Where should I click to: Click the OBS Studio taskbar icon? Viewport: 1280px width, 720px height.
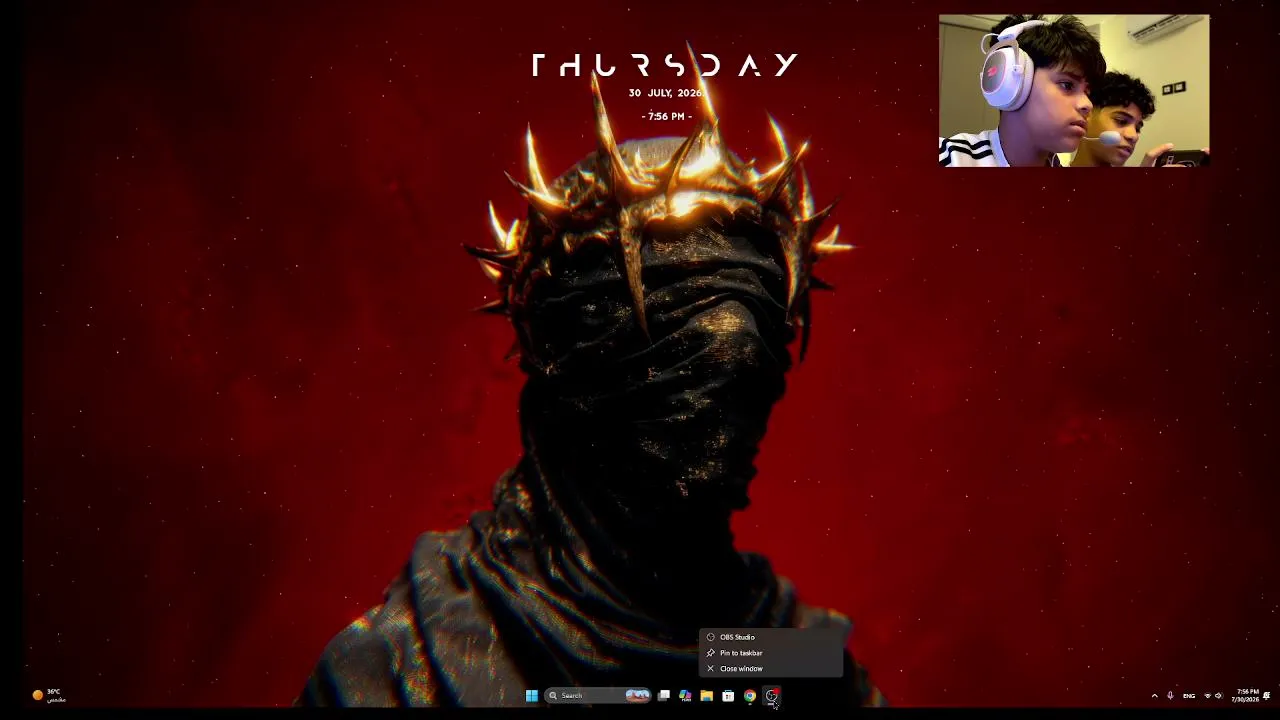[x=772, y=696]
